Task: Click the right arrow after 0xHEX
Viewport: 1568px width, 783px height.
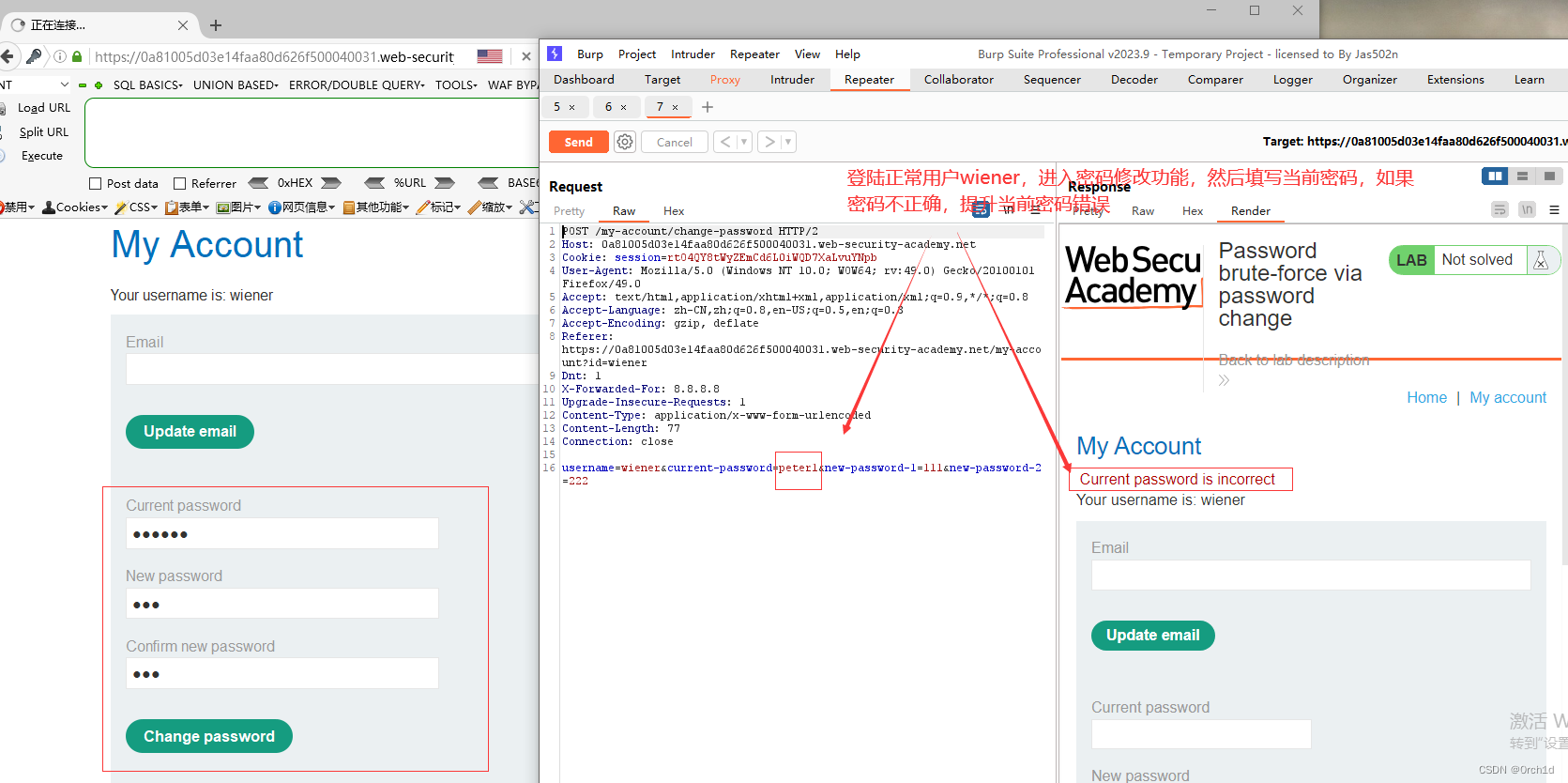Action: [x=331, y=183]
